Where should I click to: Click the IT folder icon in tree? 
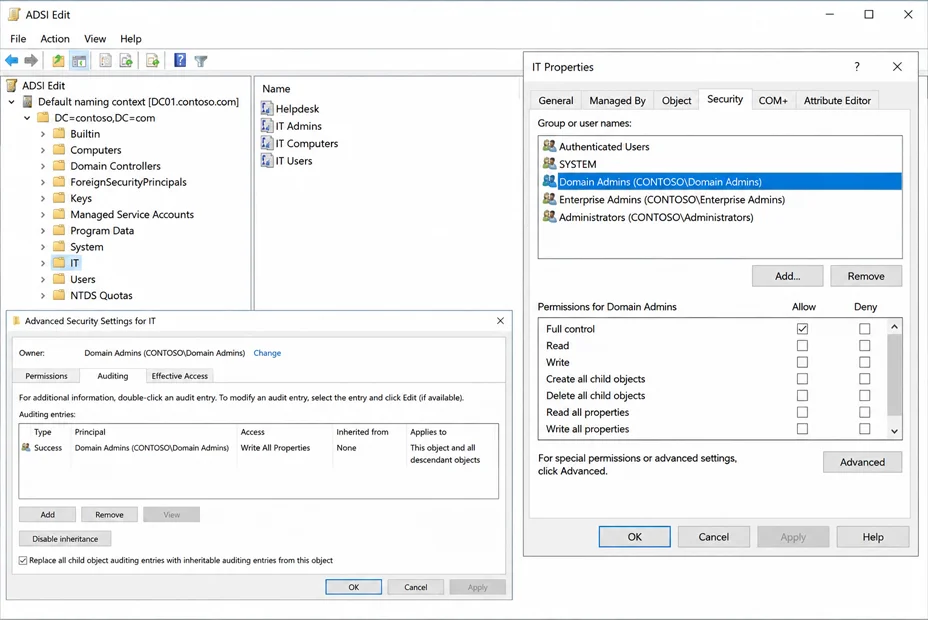pyautogui.click(x=59, y=263)
